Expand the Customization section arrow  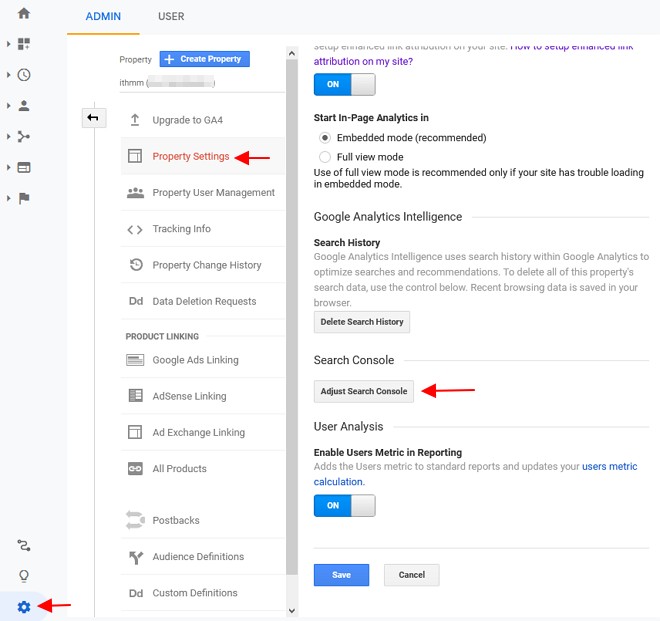[8, 44]
